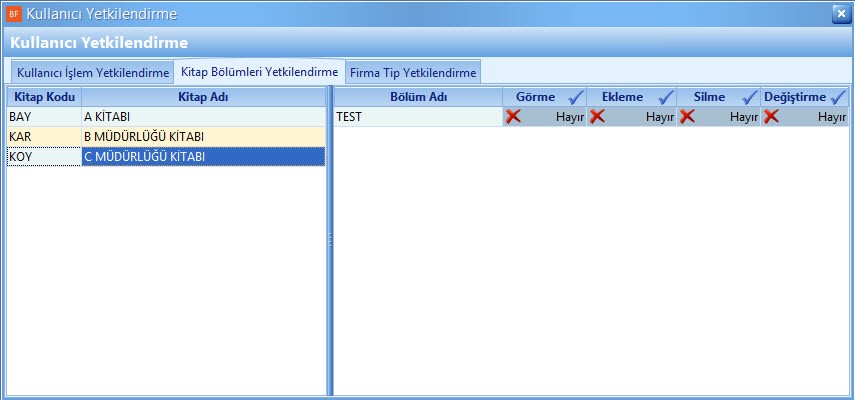Toggle Görme permission red X for TEST
855x400 pixels.
pyautogui.click(x=513, y=117)
